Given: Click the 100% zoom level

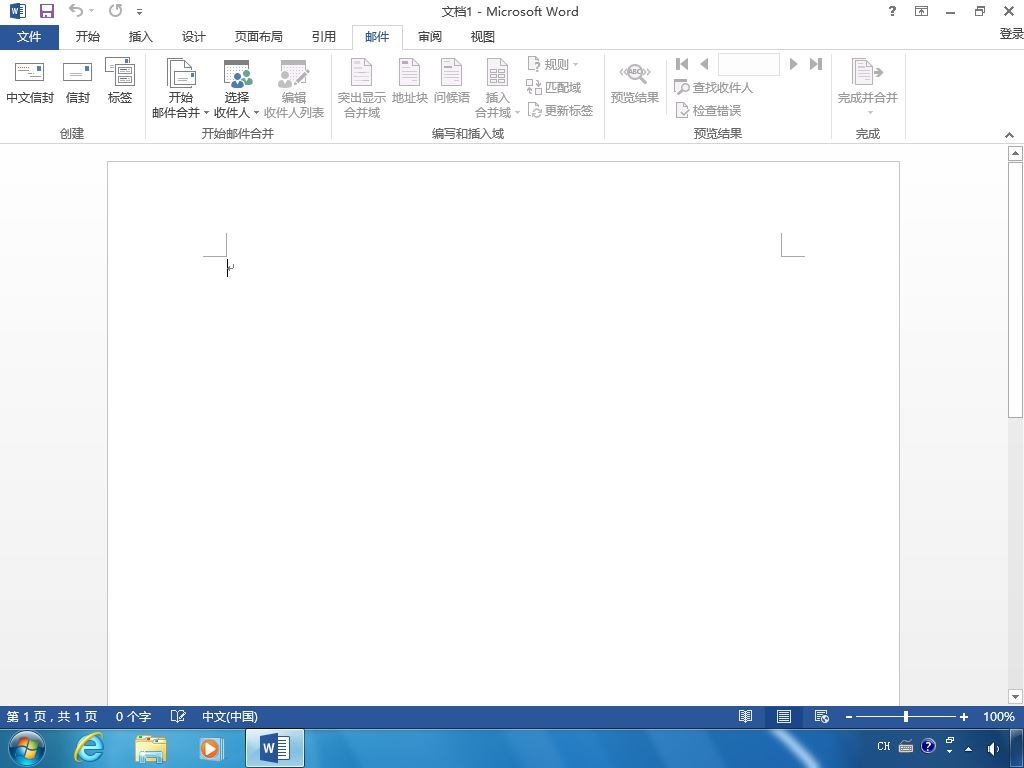Looking at the screenshot, I should [x=999, y=716].
